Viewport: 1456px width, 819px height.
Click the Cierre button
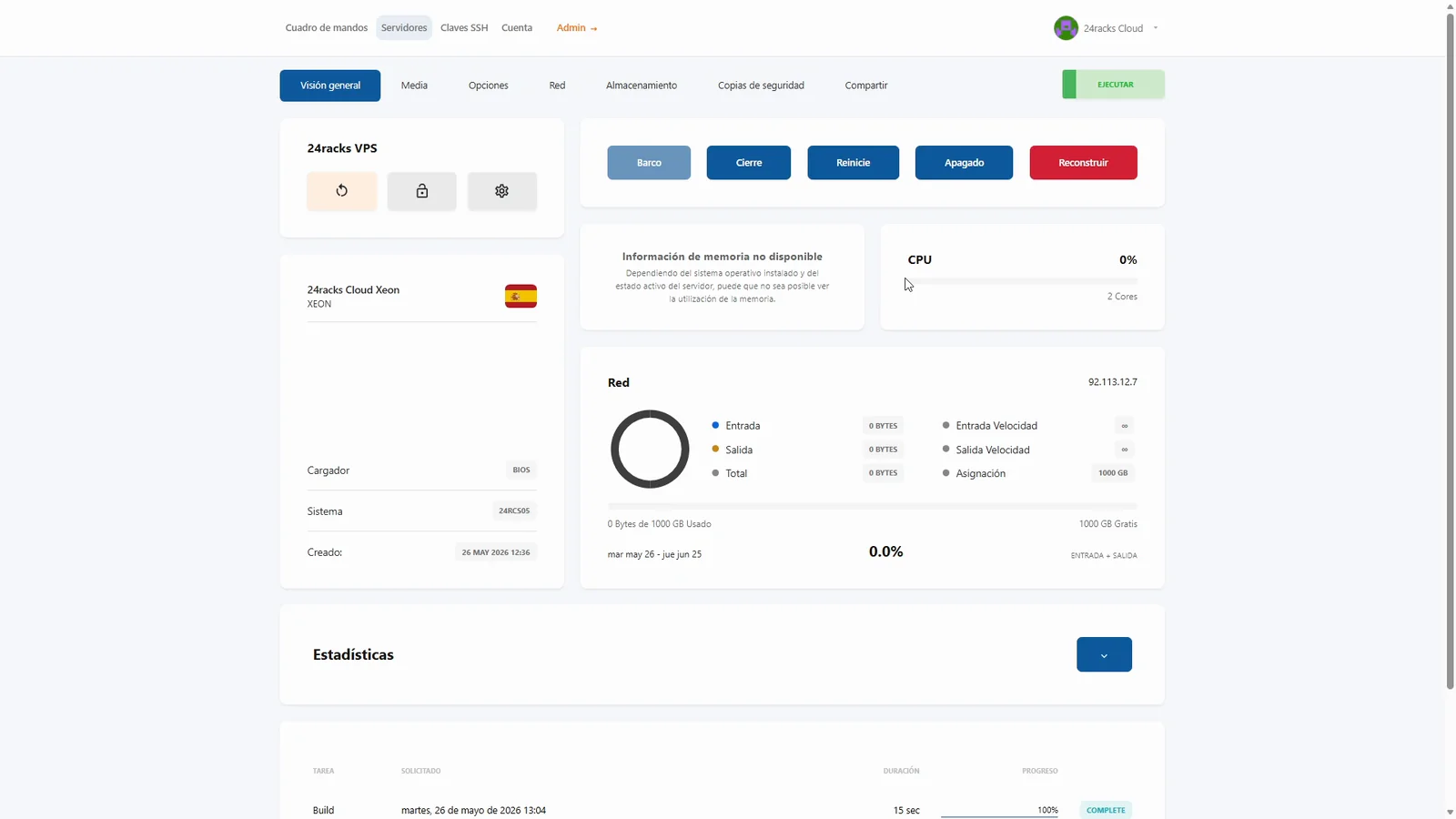click(x=749, y=163)
